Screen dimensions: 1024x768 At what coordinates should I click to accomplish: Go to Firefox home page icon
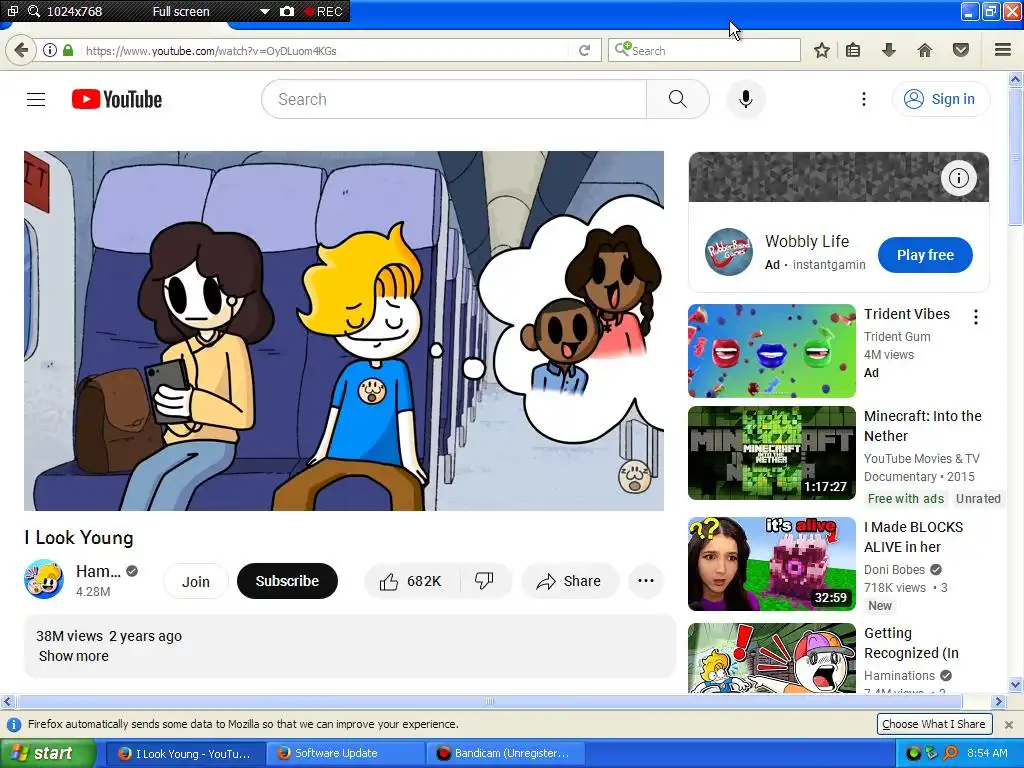coord(925,50)
